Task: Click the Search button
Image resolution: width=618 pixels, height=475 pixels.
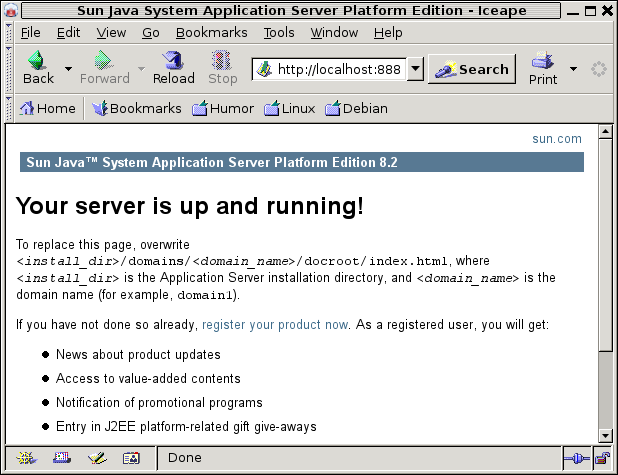Action: (x=472, y=69)
